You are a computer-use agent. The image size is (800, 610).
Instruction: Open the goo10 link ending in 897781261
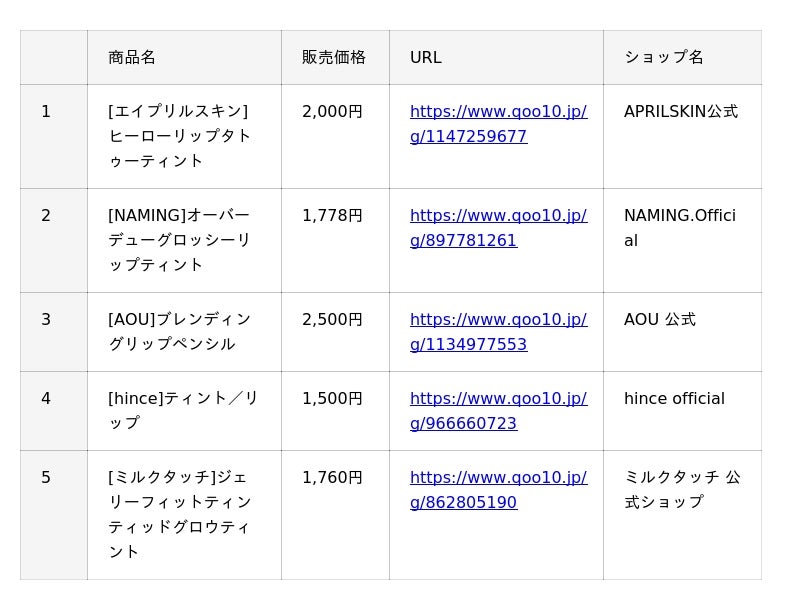498,228
